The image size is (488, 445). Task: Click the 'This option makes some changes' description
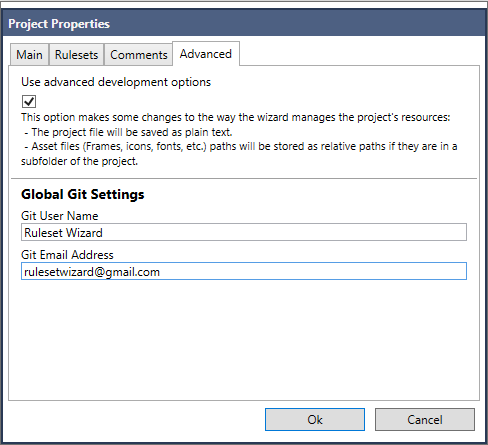[236, 117]
